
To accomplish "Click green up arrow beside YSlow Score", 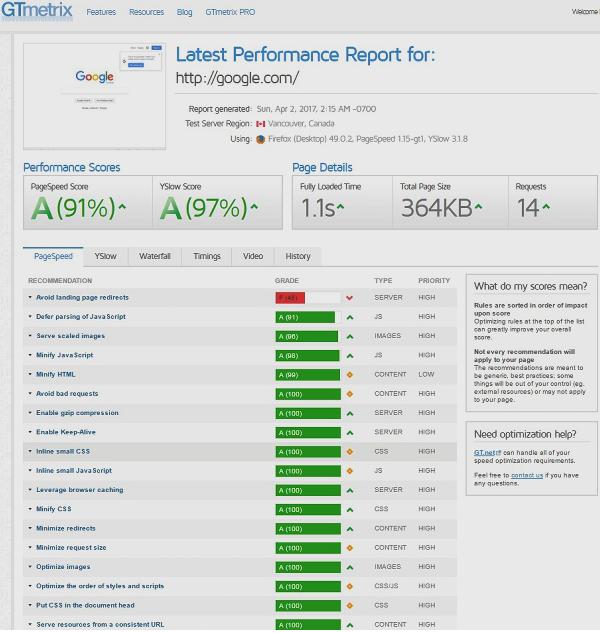I will (254, 207).
